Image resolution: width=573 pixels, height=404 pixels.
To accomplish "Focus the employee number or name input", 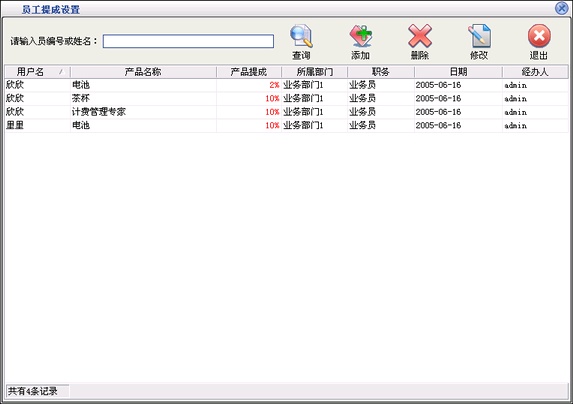I will 188,41.
